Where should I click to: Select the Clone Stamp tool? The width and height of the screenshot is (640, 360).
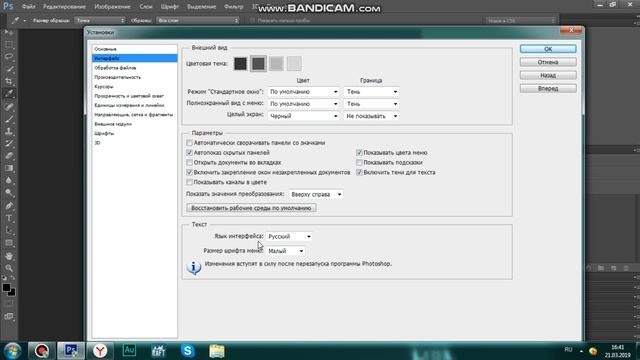(x=9, y=131)
